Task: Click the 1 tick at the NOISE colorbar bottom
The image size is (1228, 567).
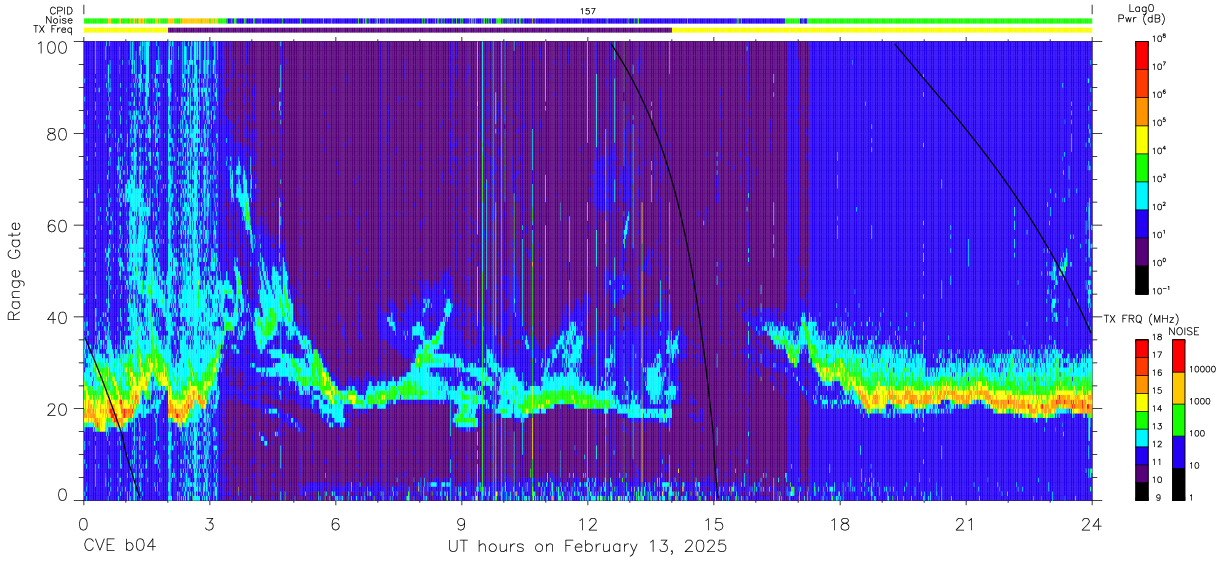Action: point(1192,497)
